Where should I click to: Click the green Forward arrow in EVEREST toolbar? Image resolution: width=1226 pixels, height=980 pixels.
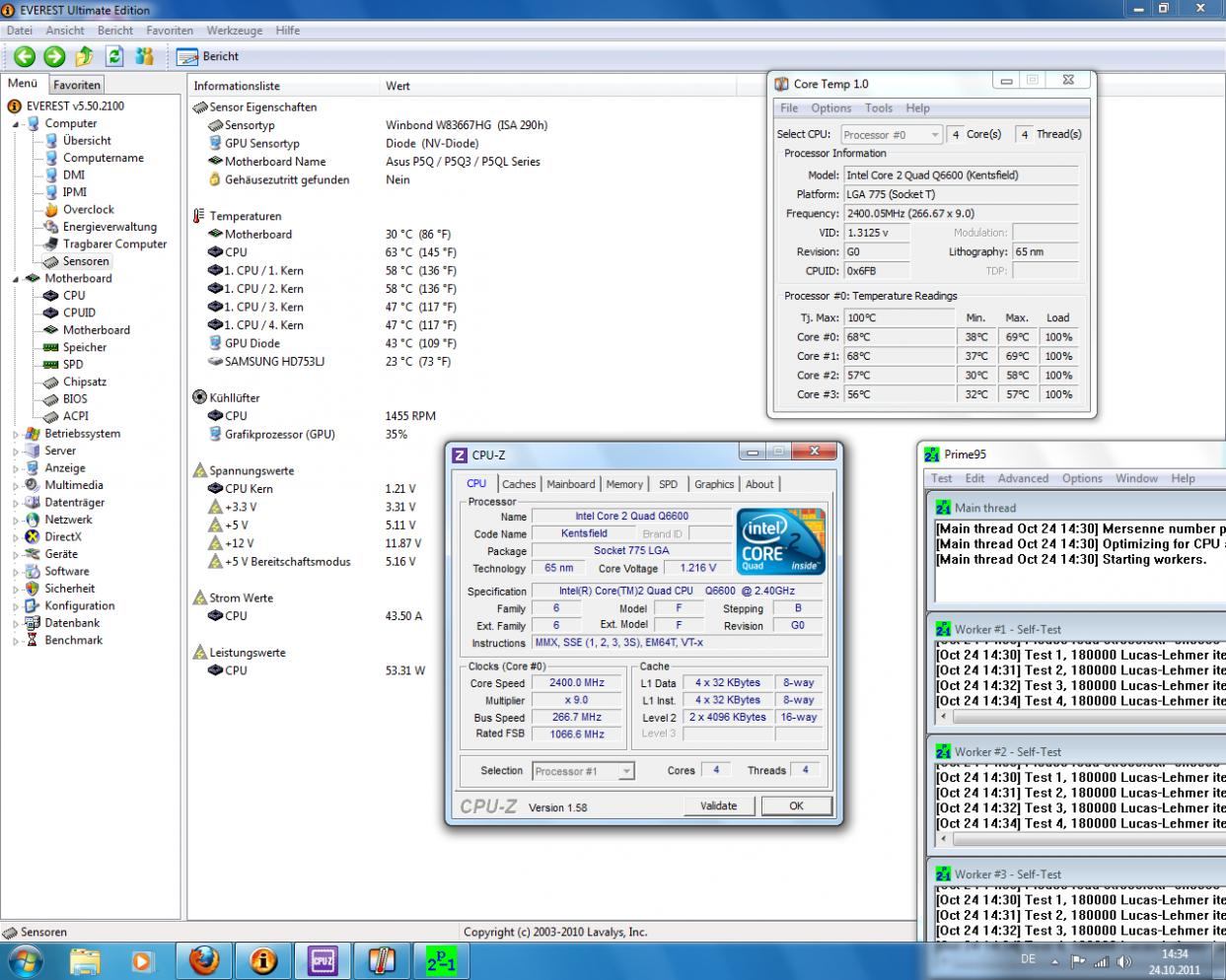pos(54,56)
